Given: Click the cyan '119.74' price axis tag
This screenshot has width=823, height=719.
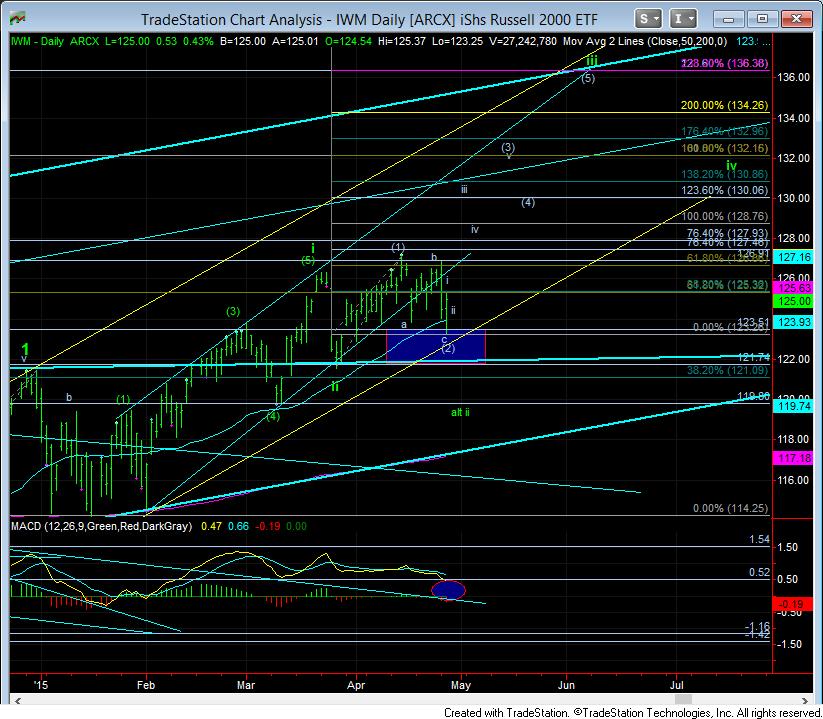Looking at the screenshot, I should (794, 406).
